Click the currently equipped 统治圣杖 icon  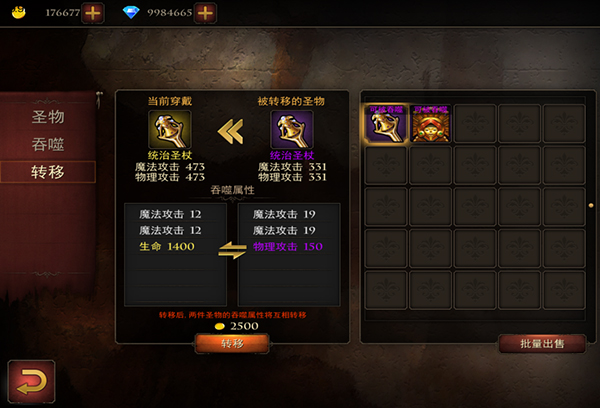[x=170, y=129]
